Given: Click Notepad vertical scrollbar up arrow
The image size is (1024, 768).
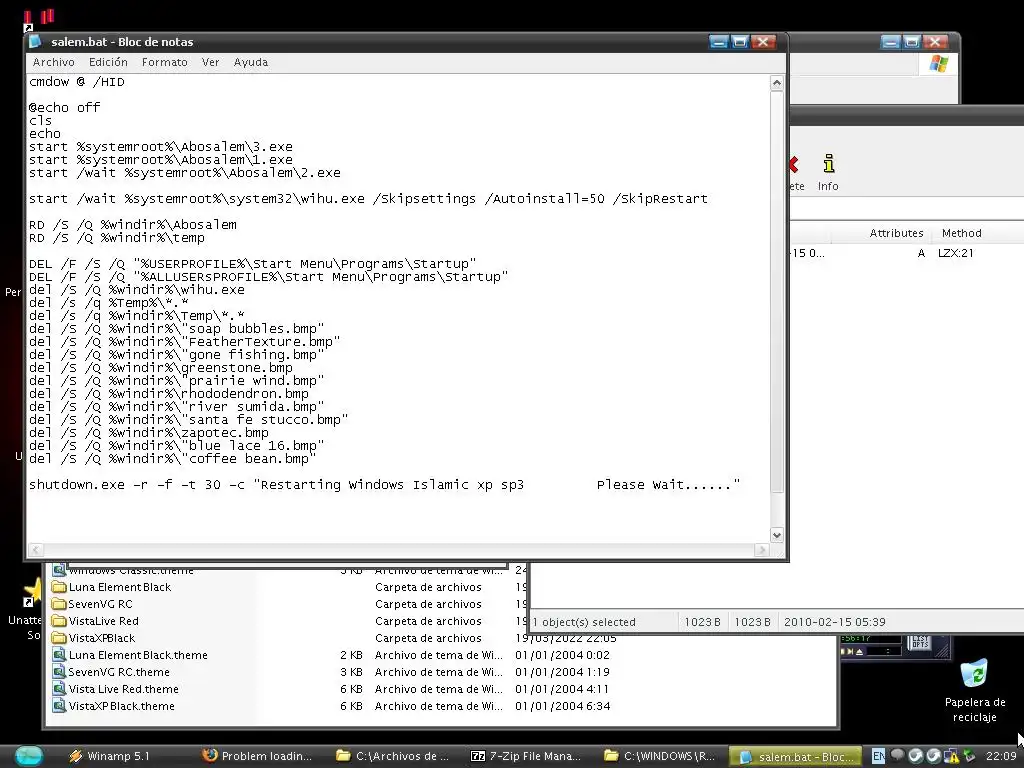Looking at the screenshot, I should [x=776, y=83].
